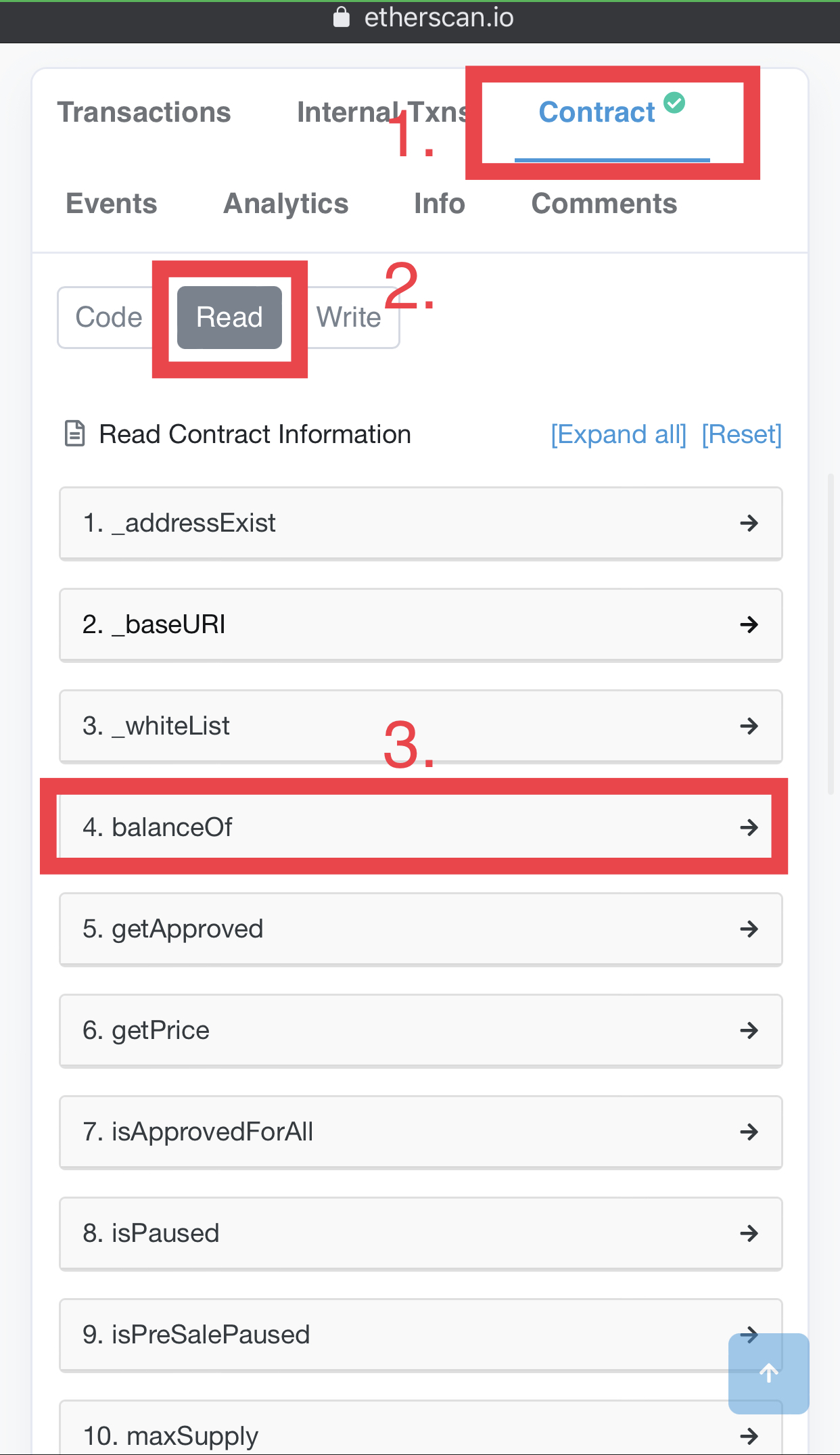
Task: Open the Events tab
Action: (112, 204)
